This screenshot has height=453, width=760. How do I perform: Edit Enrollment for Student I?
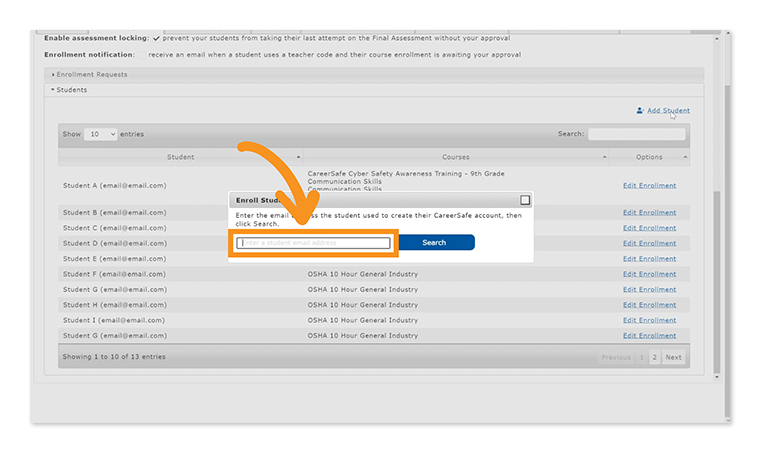point(649,320)
